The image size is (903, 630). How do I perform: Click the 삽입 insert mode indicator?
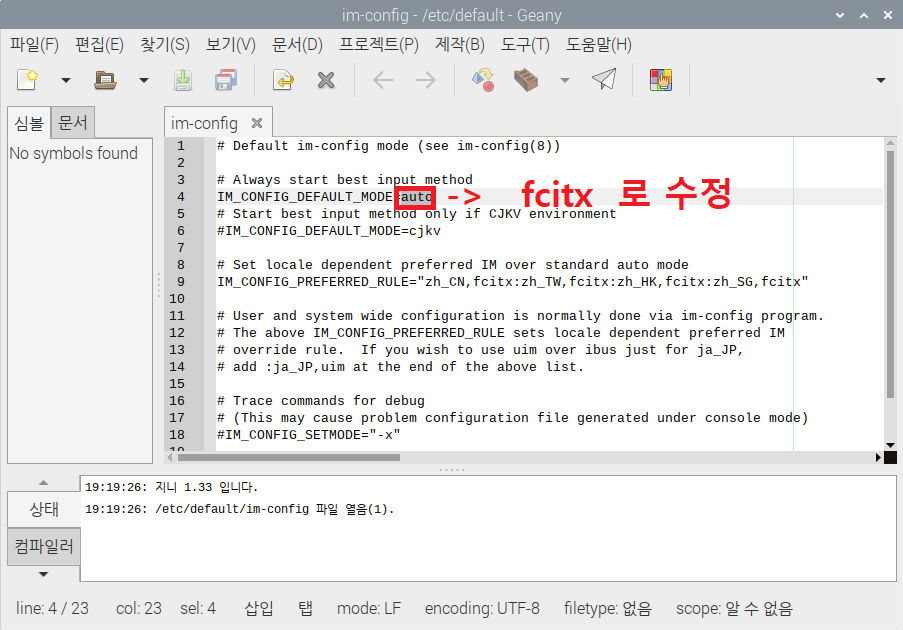(x=259, y=608)
